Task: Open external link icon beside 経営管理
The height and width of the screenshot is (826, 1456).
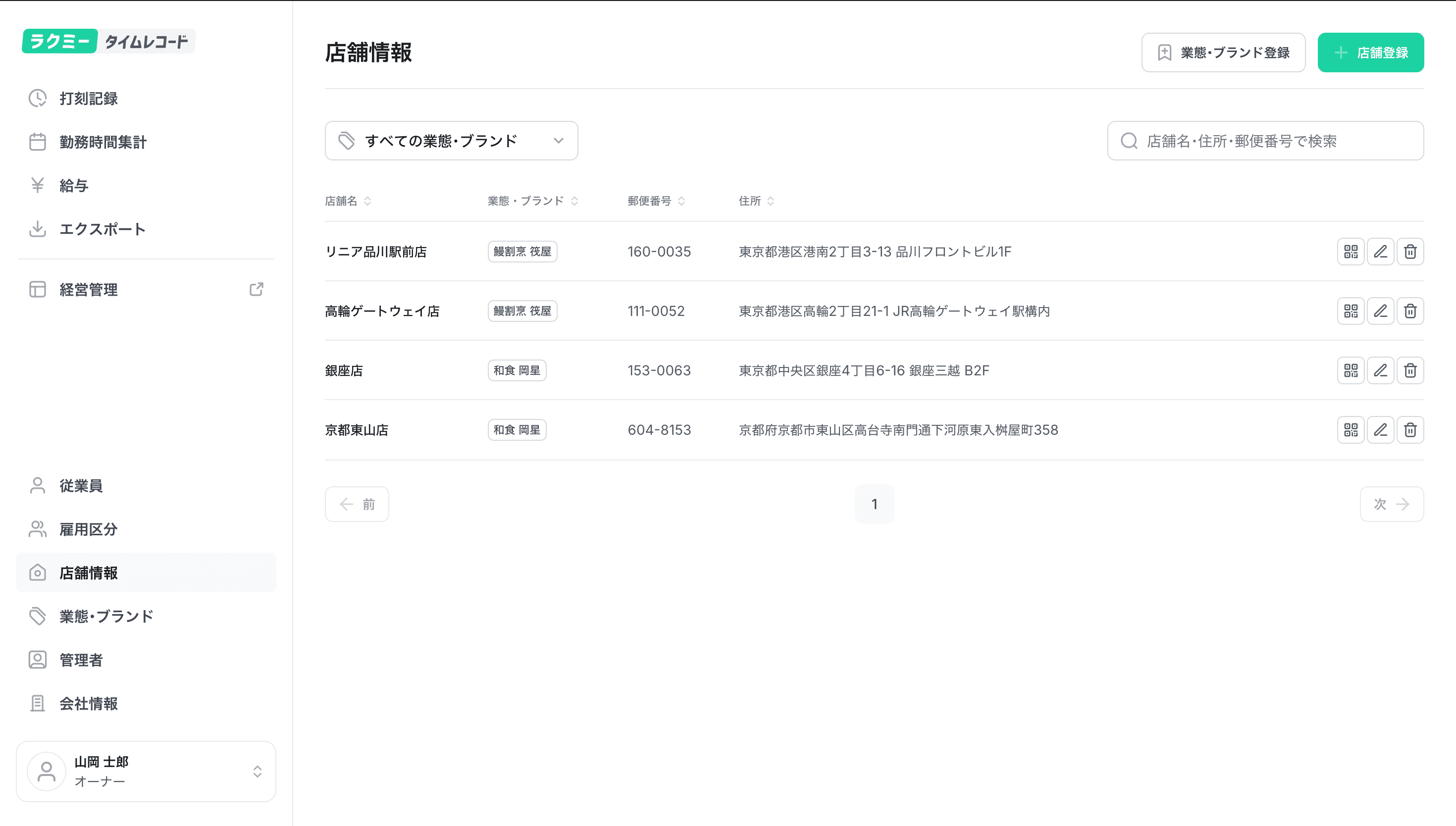Action: pos(257,289)
